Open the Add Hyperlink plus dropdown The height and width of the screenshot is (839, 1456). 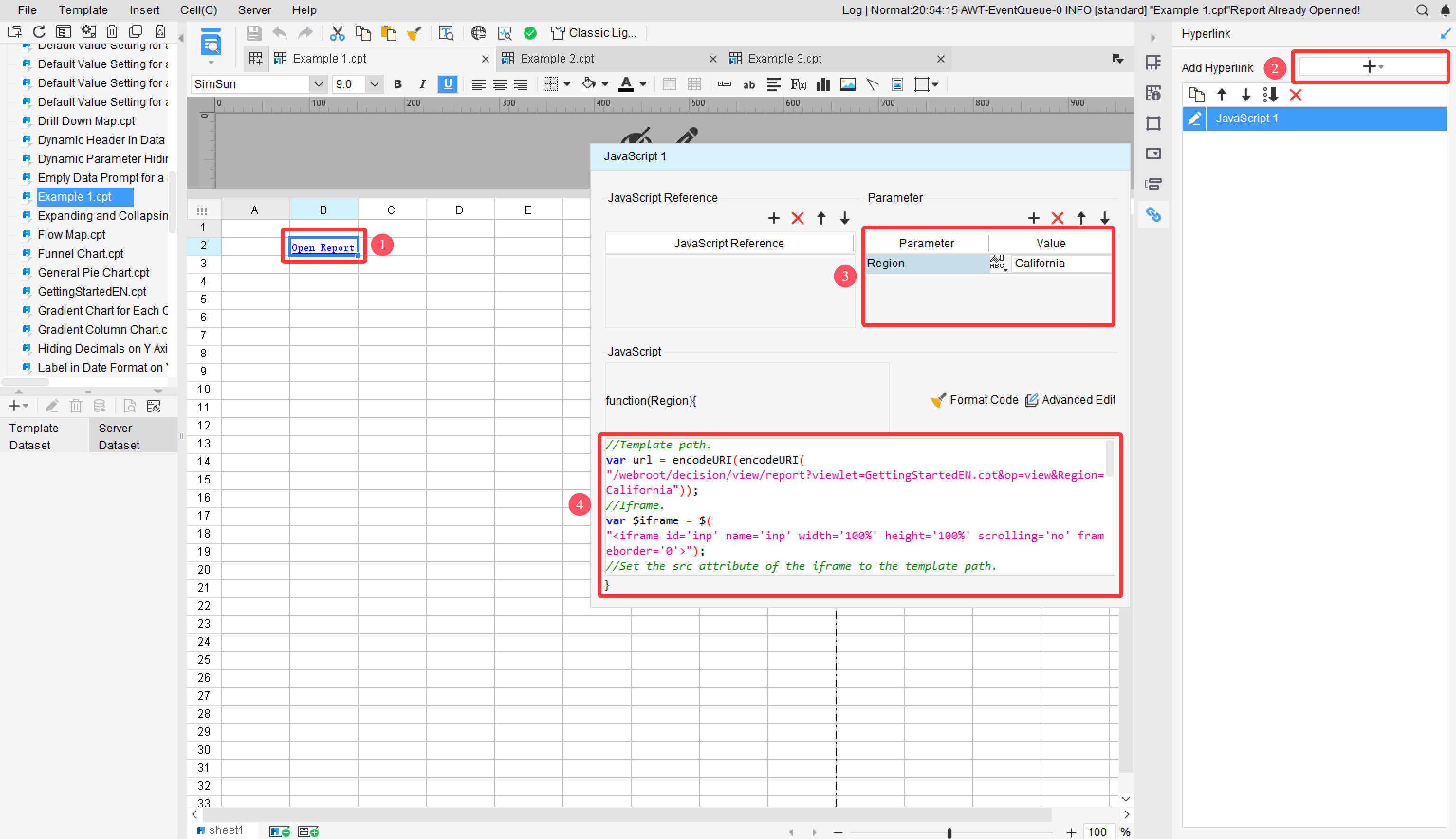tap(1371, 66)
